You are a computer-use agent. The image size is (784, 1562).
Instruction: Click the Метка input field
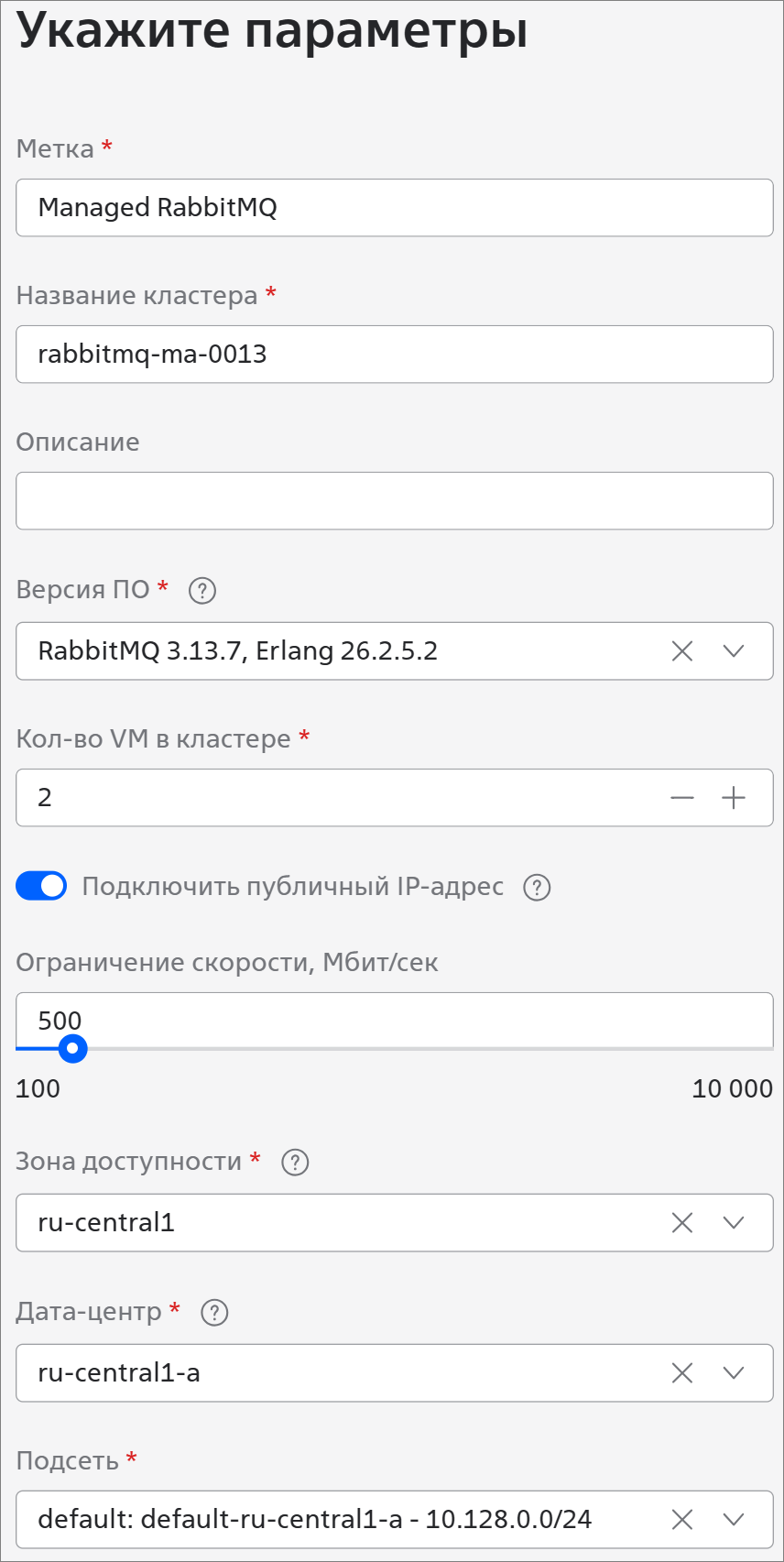[394, 208]
